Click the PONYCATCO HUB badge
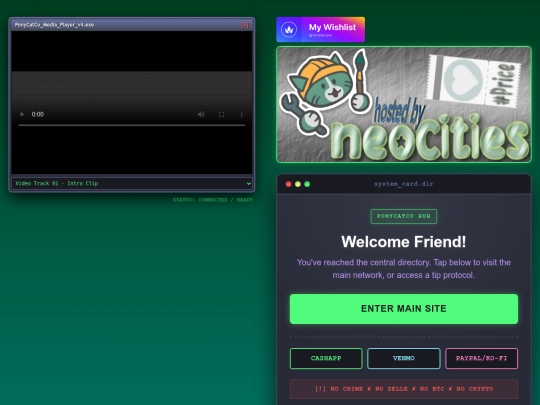Viewport: 540px width, 405px height. click(x=404, y=216)
